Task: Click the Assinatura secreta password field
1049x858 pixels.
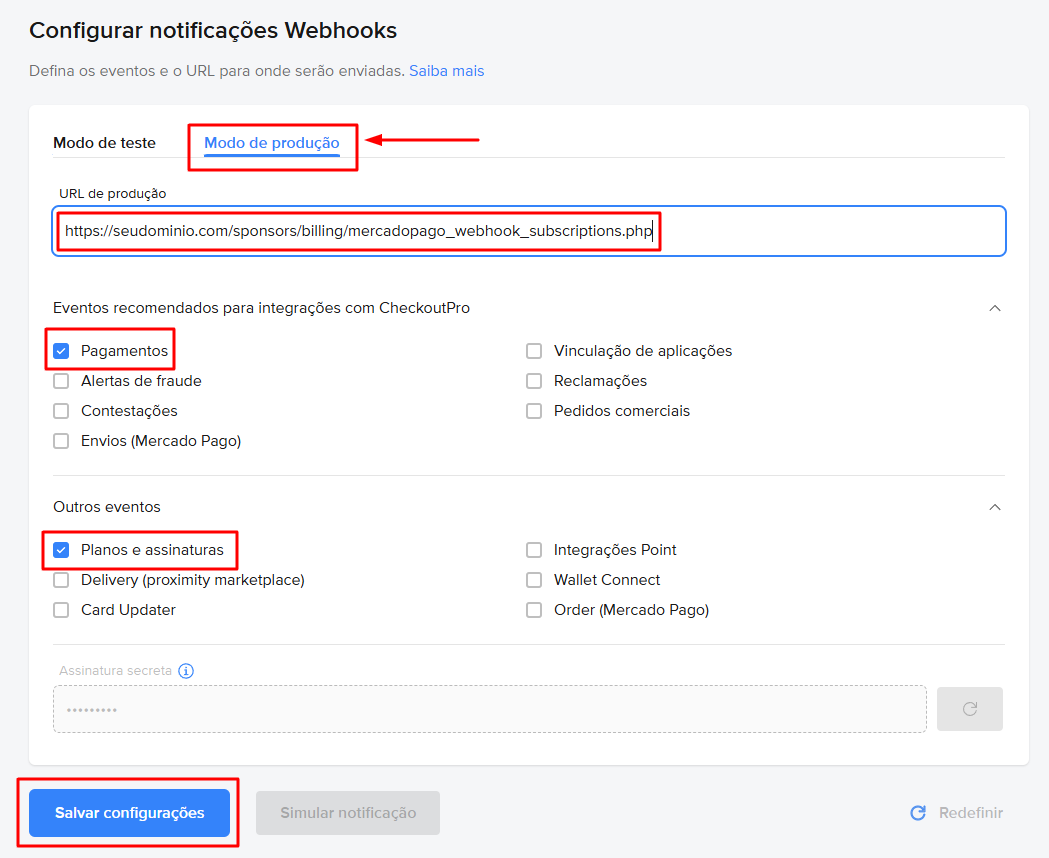Action: click(489, 709)
